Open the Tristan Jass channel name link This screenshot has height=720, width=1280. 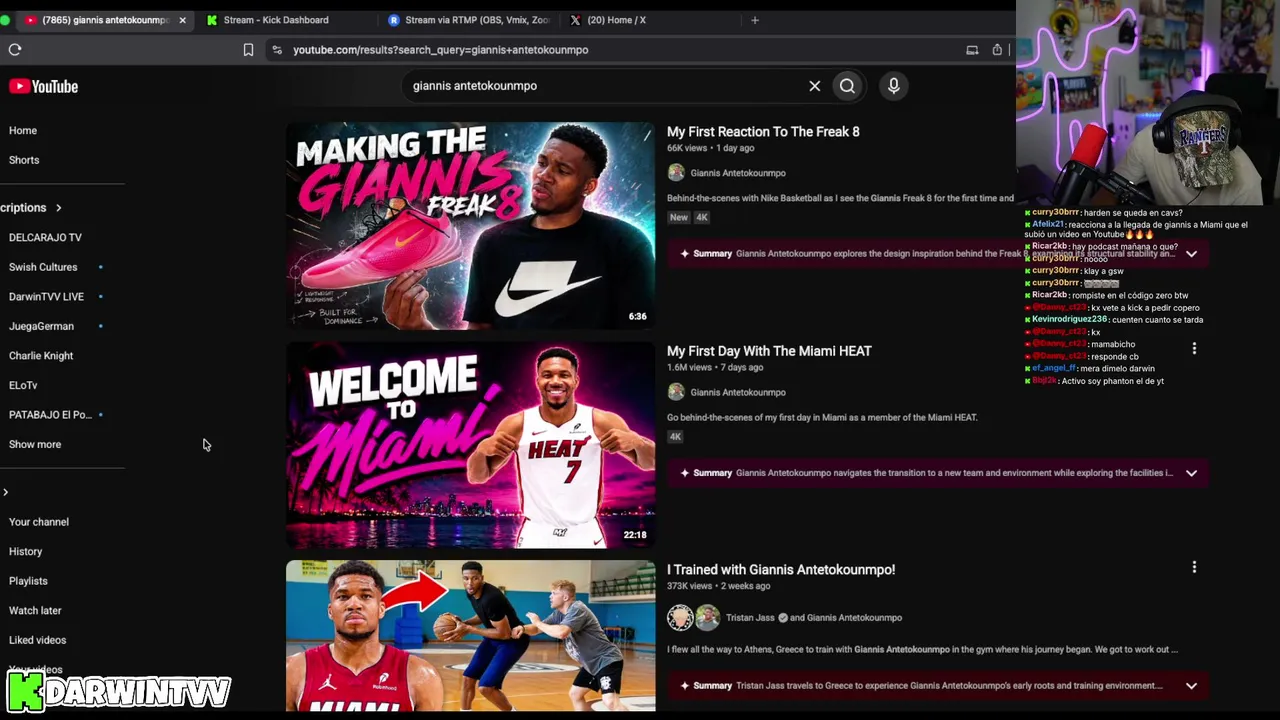tap(752, 618)
